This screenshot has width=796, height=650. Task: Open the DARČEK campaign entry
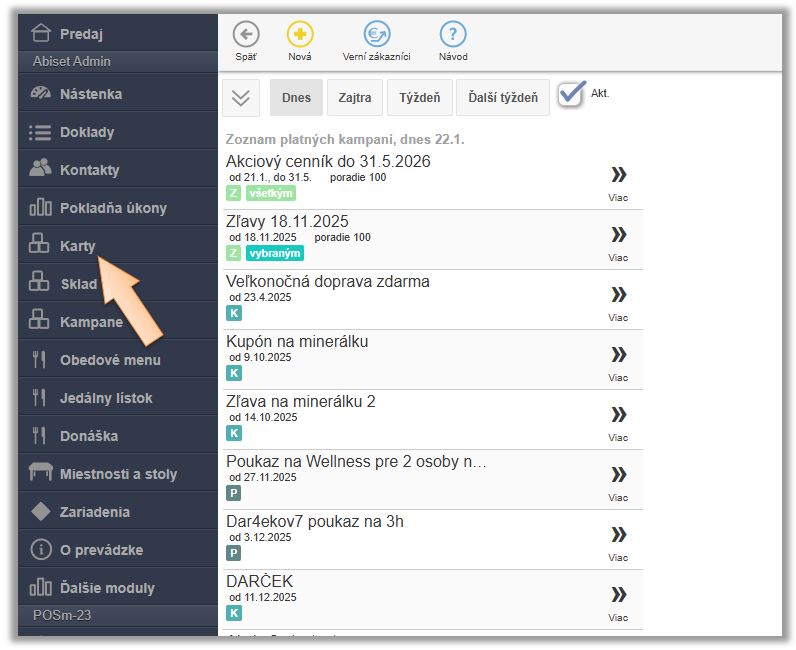[x=260, y=581]
